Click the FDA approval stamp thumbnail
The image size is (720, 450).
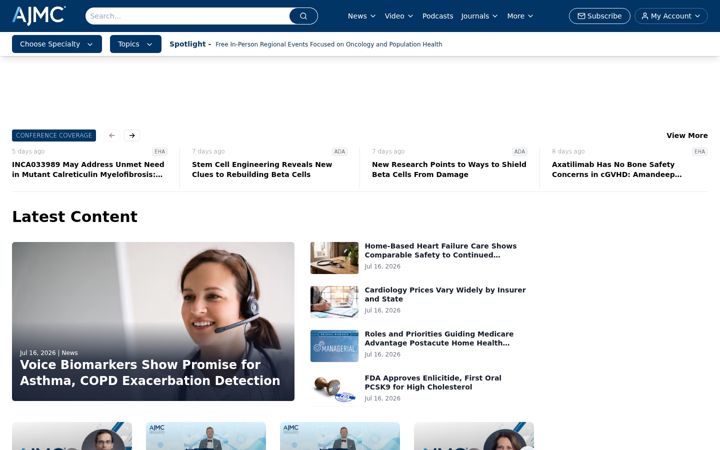[334, 390]
